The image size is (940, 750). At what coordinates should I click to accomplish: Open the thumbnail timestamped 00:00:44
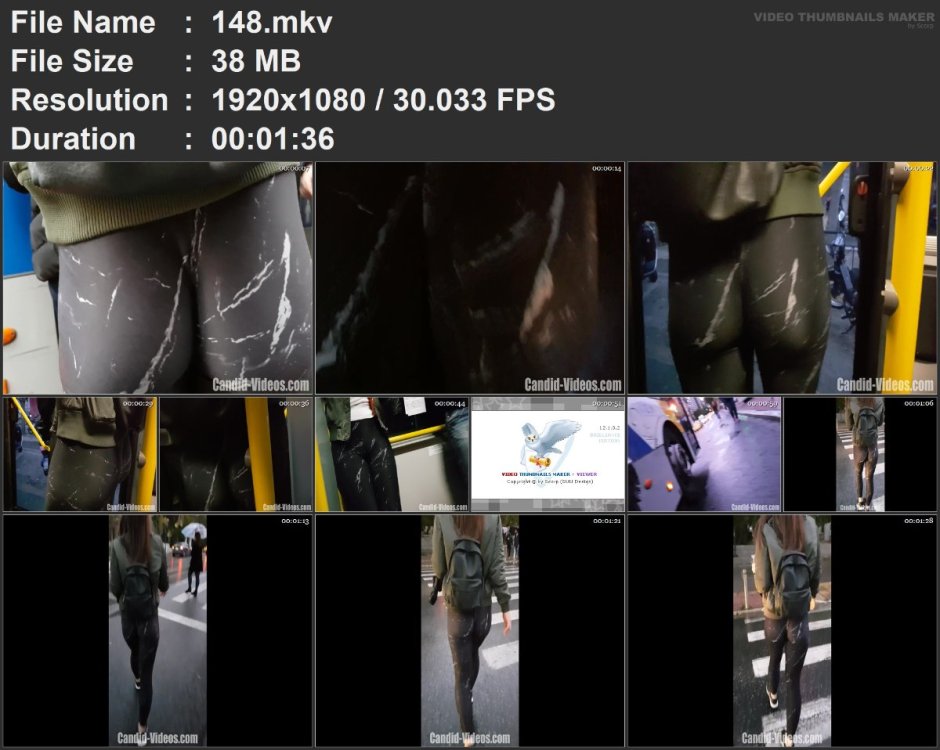(x=392, y=454)
